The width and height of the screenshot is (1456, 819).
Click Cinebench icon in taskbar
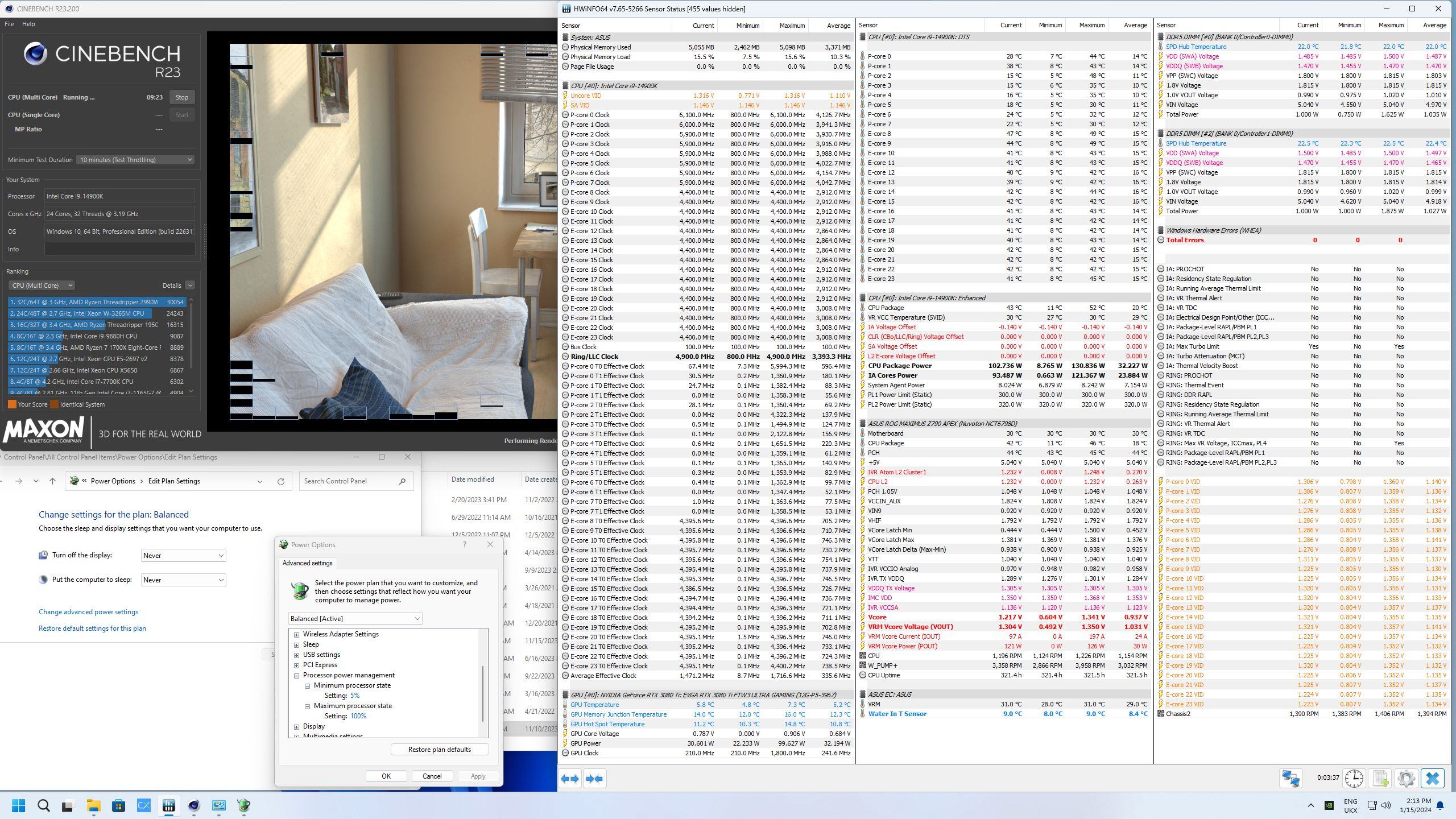click(x=194, y=805)
